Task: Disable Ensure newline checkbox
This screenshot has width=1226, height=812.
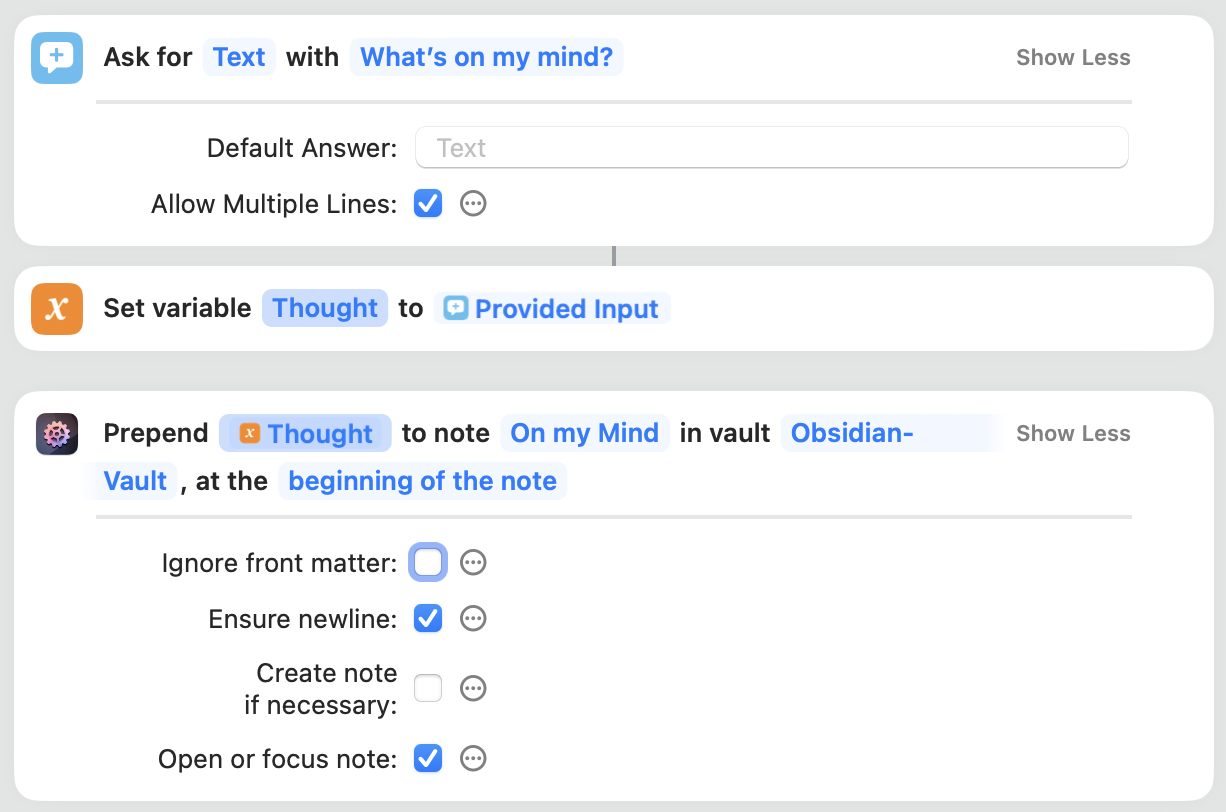Action: (428, 619)
